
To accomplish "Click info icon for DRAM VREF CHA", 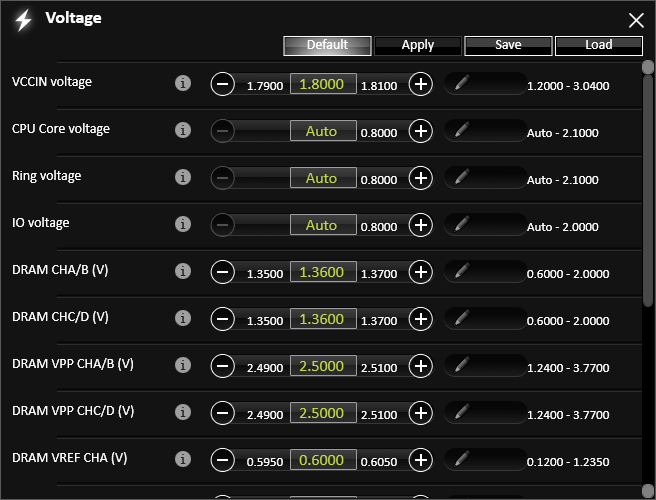I will [182, 460].
